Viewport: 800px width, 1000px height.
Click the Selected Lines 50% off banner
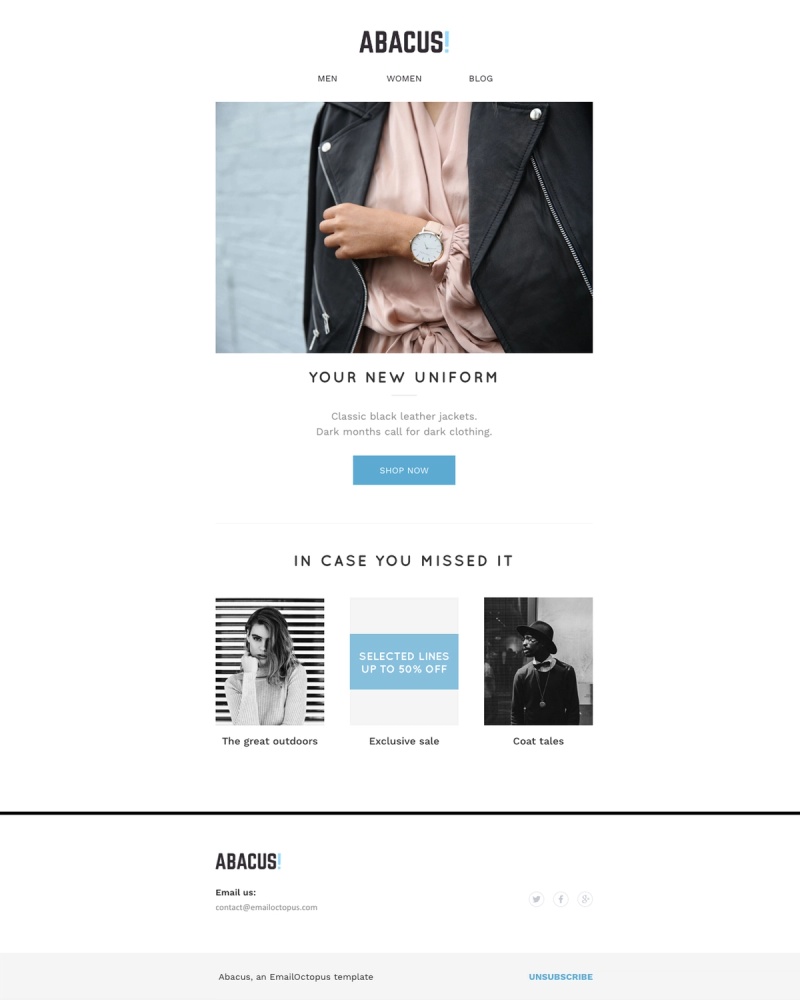click(404, 661)
